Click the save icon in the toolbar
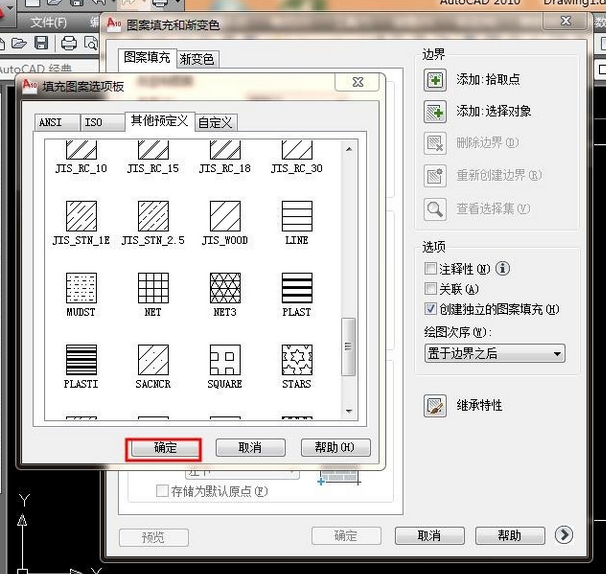The image size is (606, 574). pyautogui.click(x=41, y=43)
